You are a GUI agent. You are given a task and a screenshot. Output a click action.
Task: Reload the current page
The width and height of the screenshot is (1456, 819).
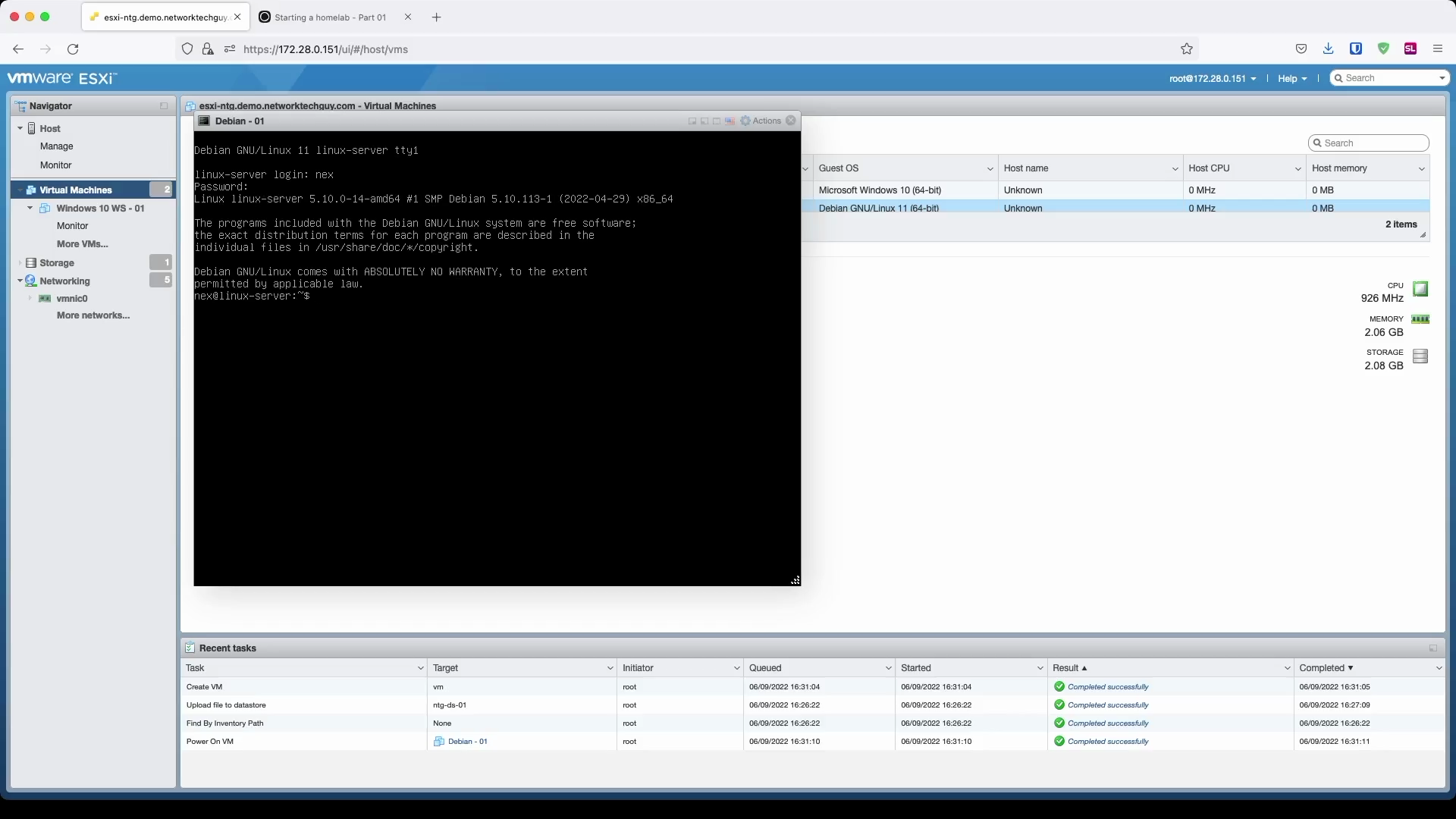pyautogui.click(x=73, y=49)
